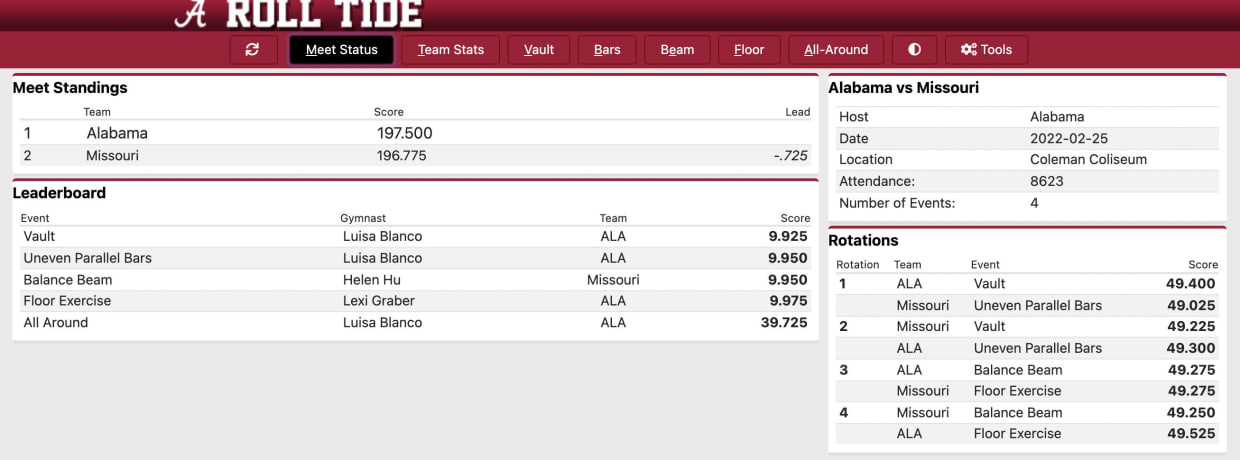
Task: Show the Floor tab
Action: click(749, 50)
